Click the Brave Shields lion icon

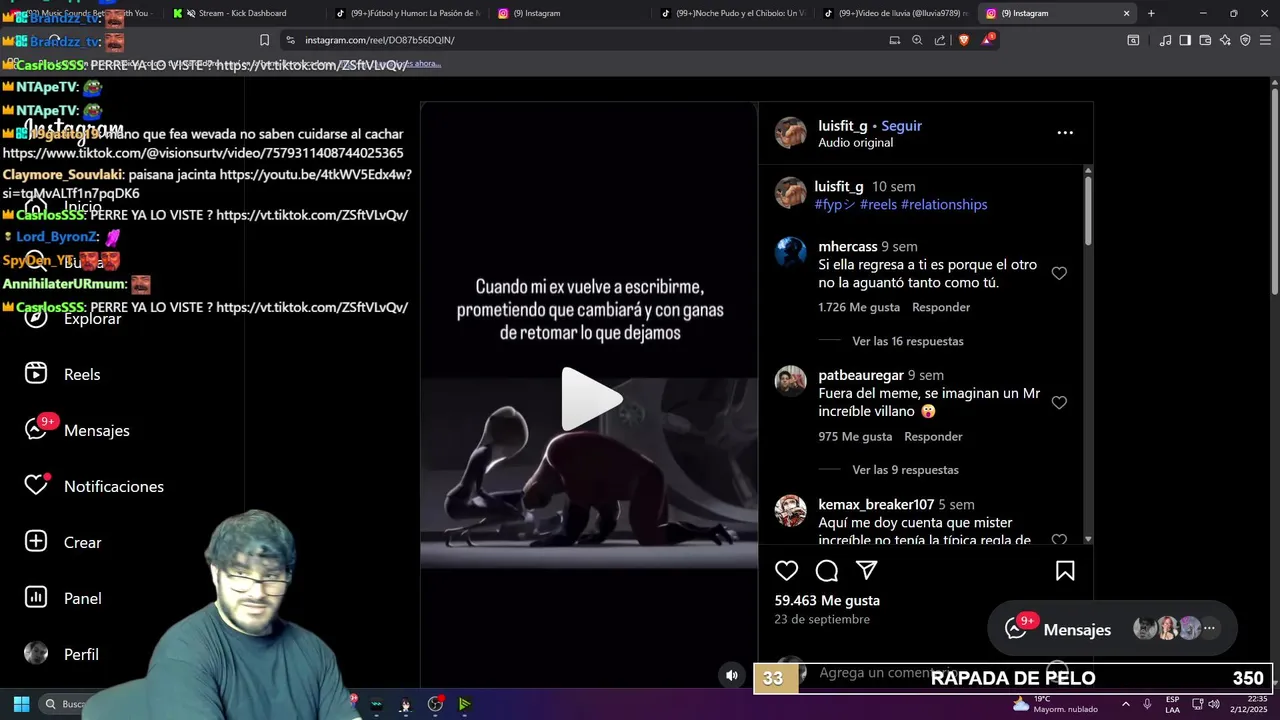[x=964, y=40]
